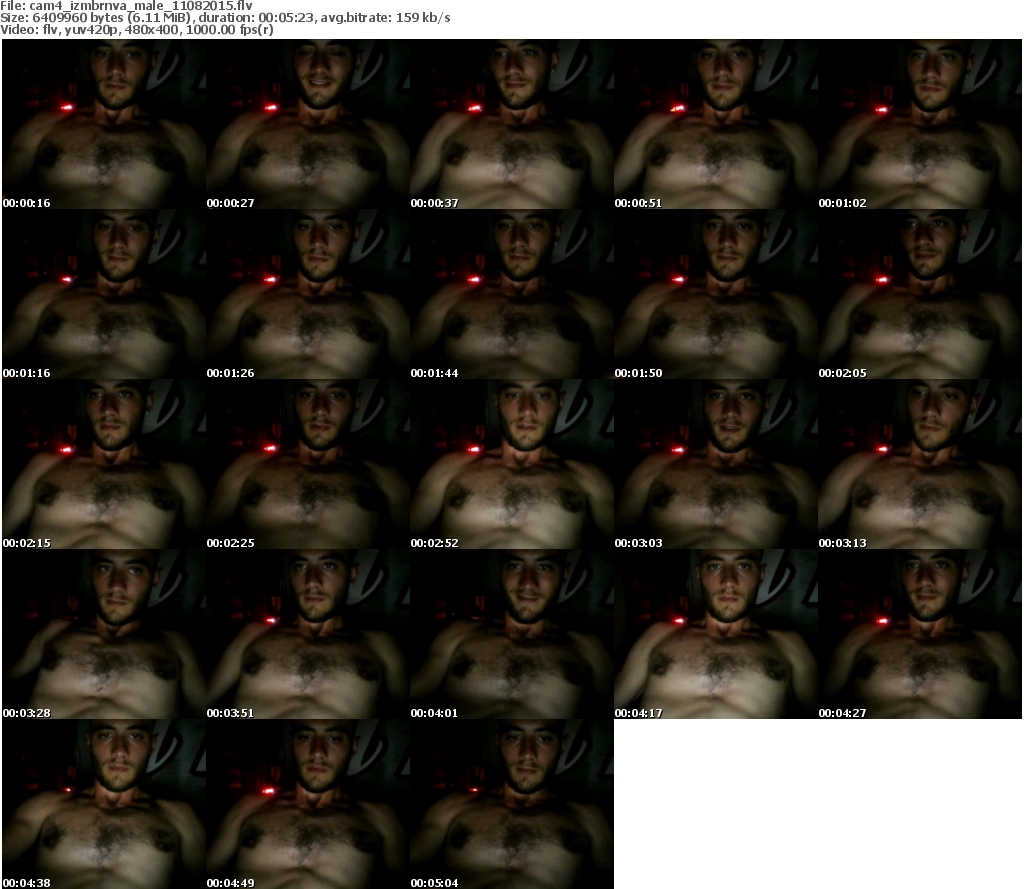Open the frame stamped 00:01:50

pos(716,294)
